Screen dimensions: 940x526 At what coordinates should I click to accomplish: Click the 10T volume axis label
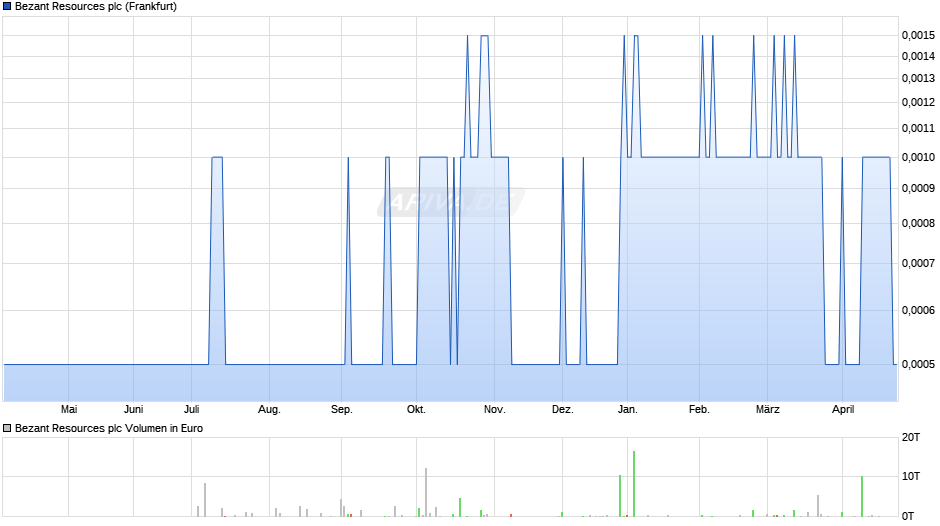click(x=911, y=476)
